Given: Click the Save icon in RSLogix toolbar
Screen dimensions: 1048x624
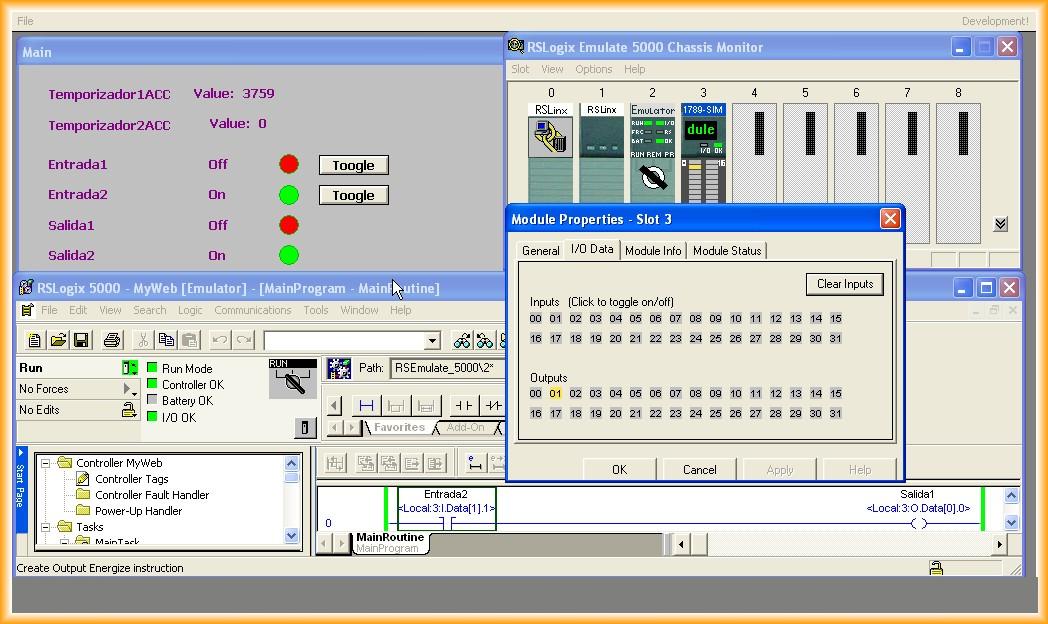Looking at the screenshot, I should [81, 340].
